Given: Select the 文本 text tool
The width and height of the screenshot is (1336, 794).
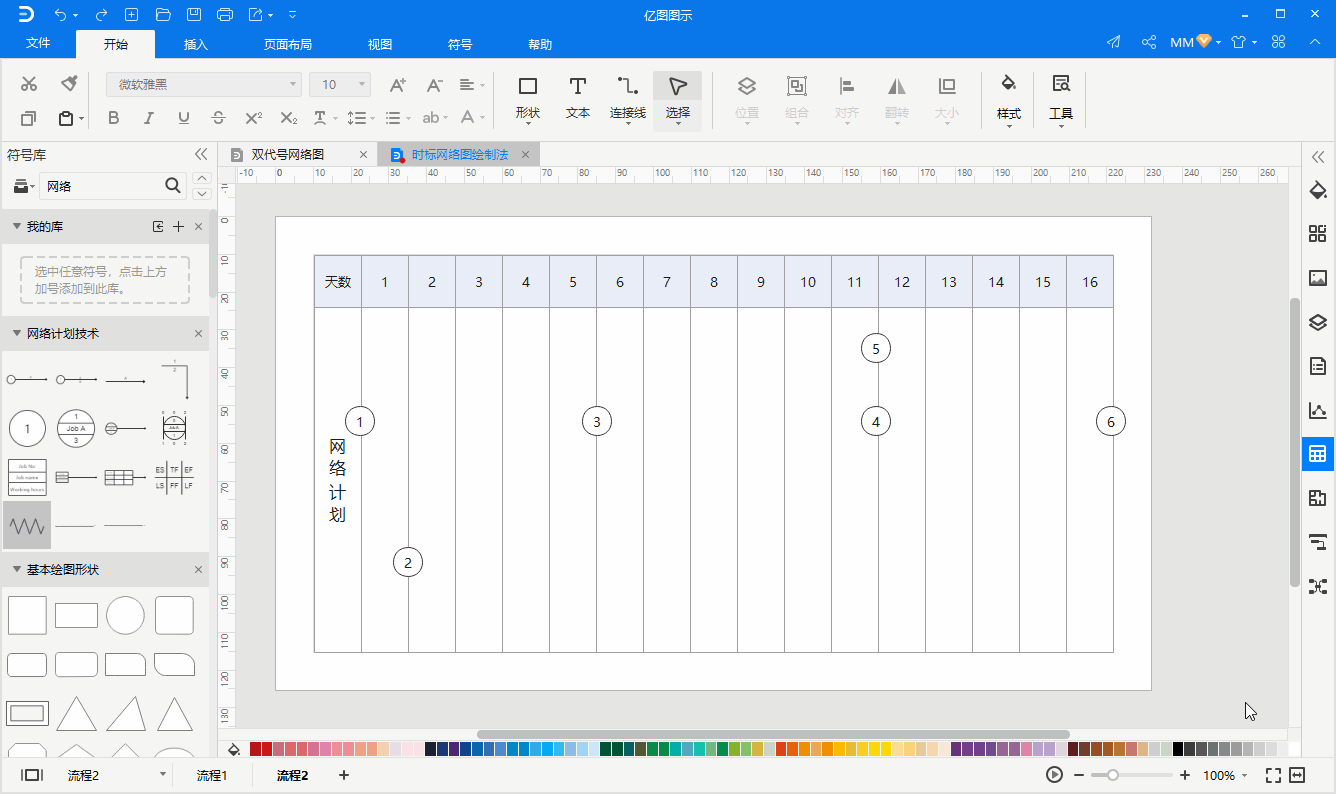Looking at the screenshot, I should [578, 99].
